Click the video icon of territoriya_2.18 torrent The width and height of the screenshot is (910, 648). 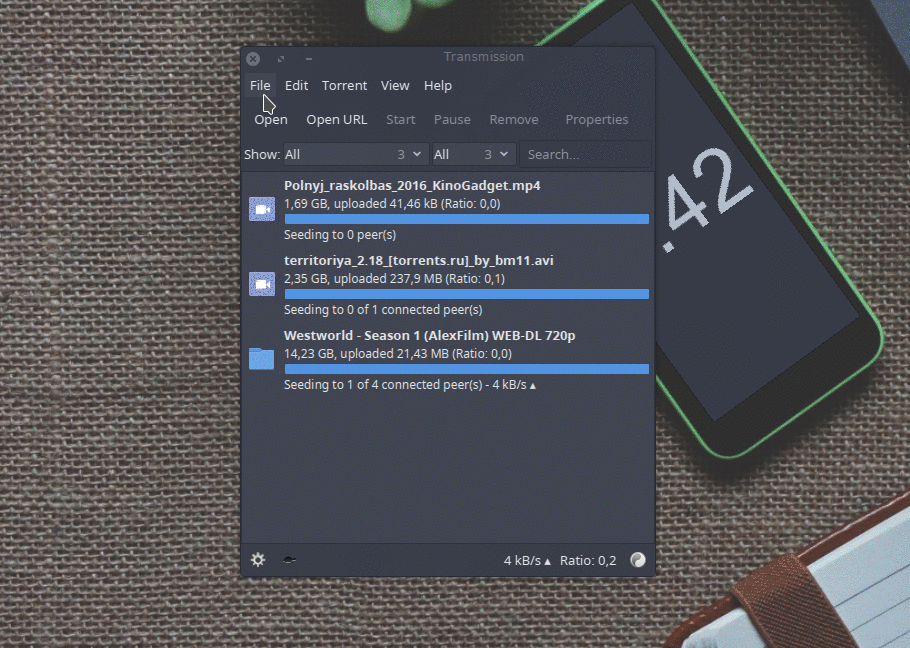click(262, 284)
